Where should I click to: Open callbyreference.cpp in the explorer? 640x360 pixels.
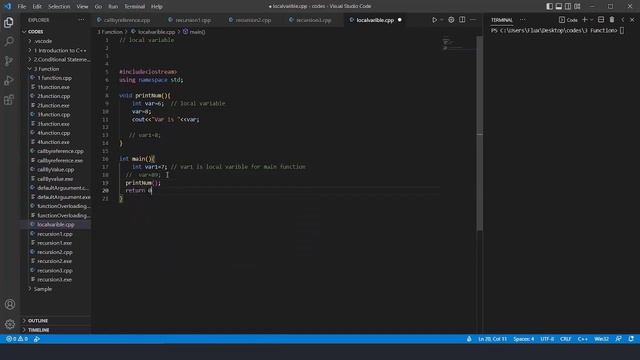(56, 151)
